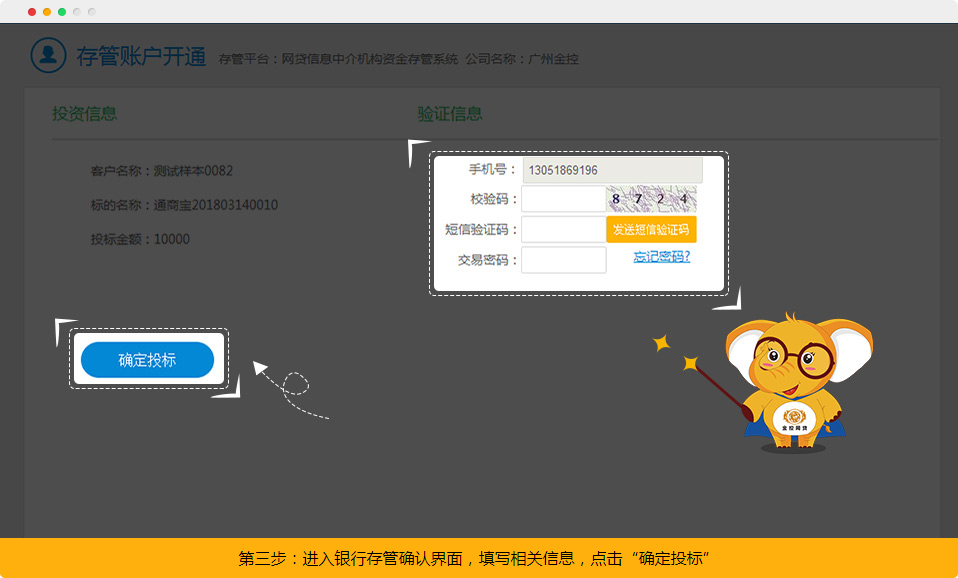
Task: Click the 标的名称 通商宝201803140010 text
Action: 184,205
